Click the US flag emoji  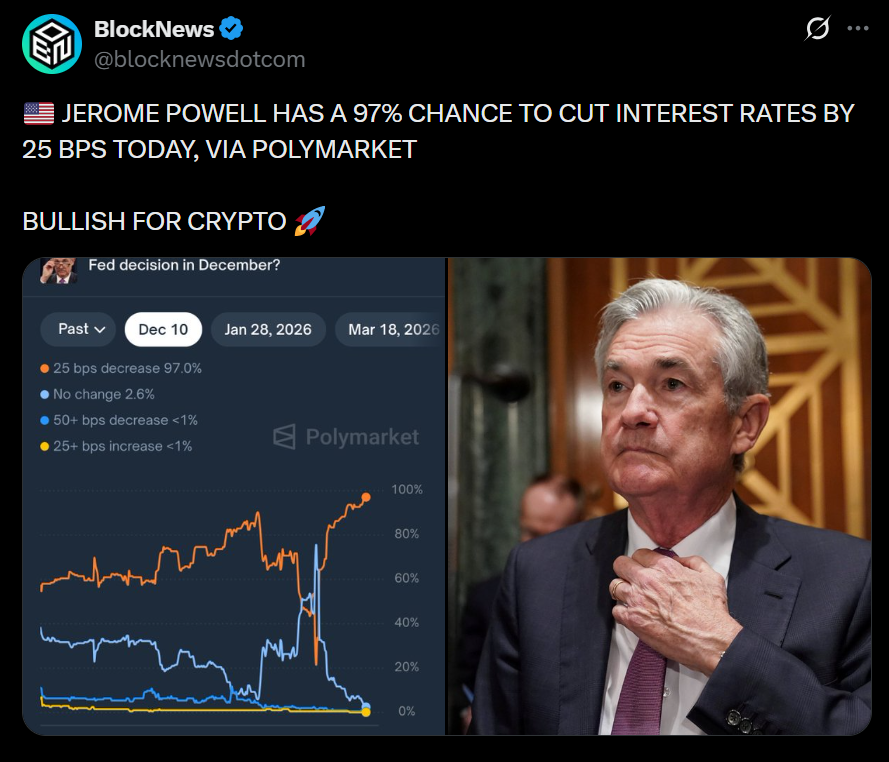[38, 113]
